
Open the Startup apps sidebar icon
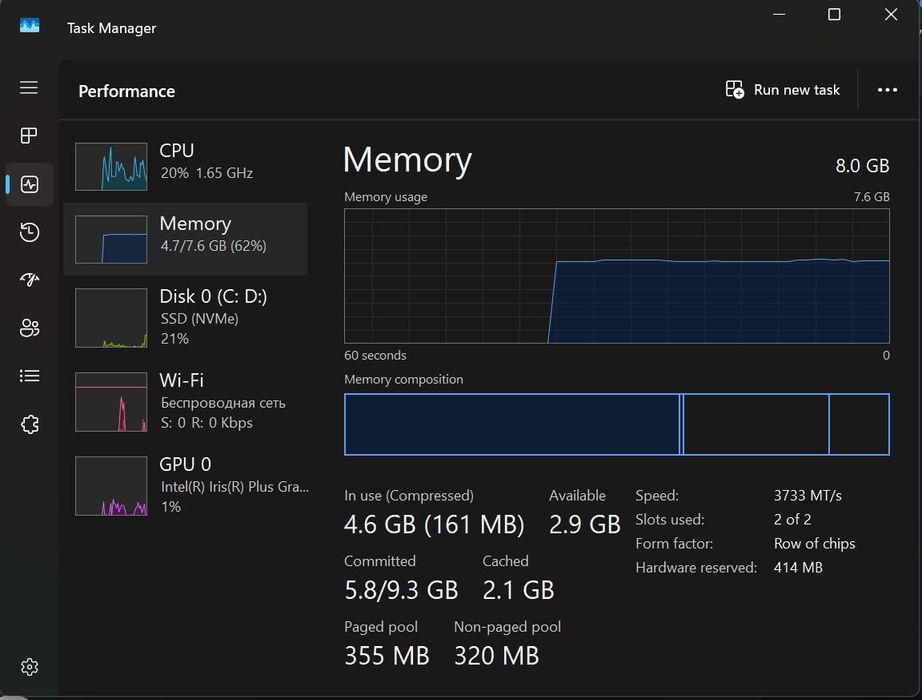(x=29, y=280)
